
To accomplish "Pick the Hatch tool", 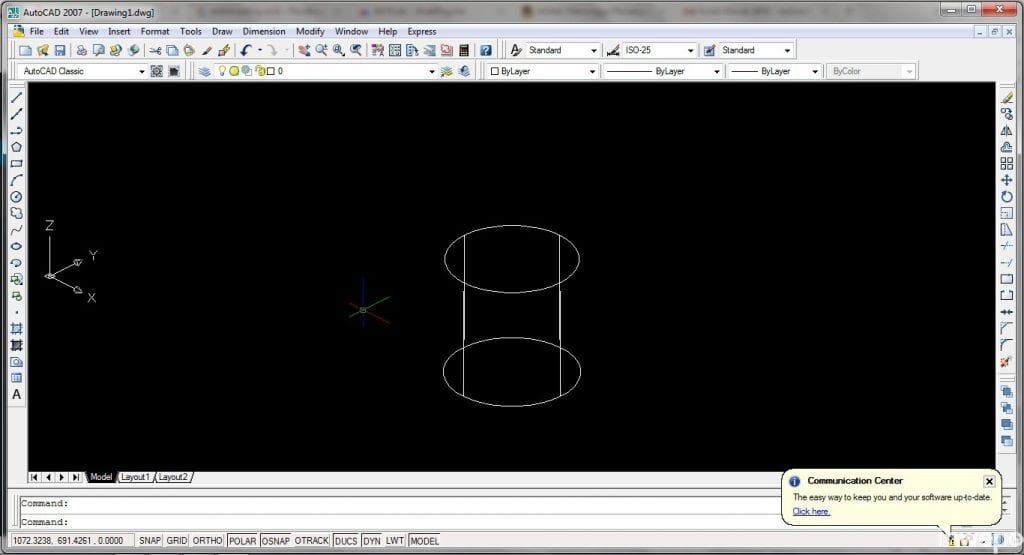I will tap(16, 328).
